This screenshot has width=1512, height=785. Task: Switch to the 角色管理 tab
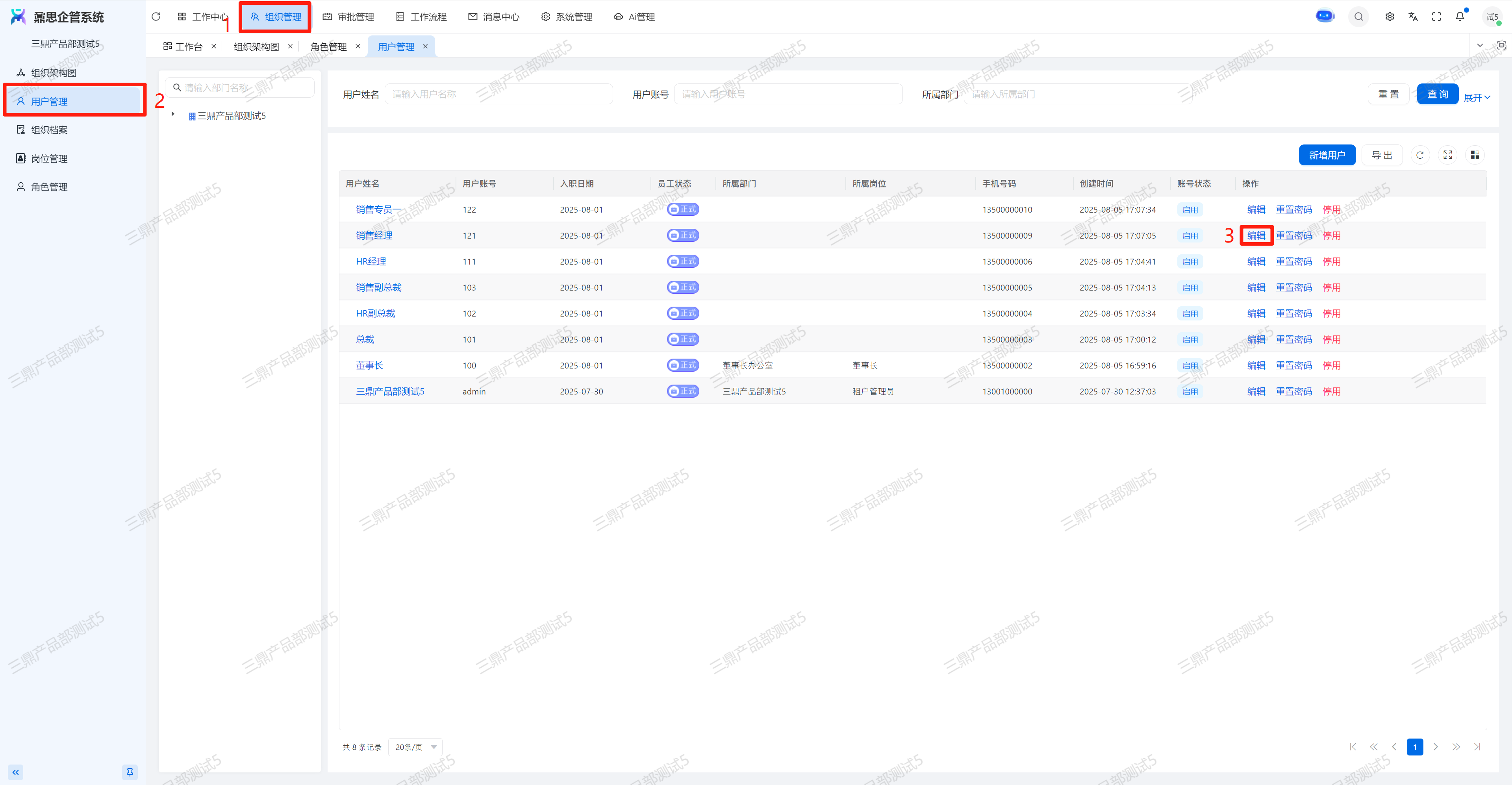click(328, 46)
